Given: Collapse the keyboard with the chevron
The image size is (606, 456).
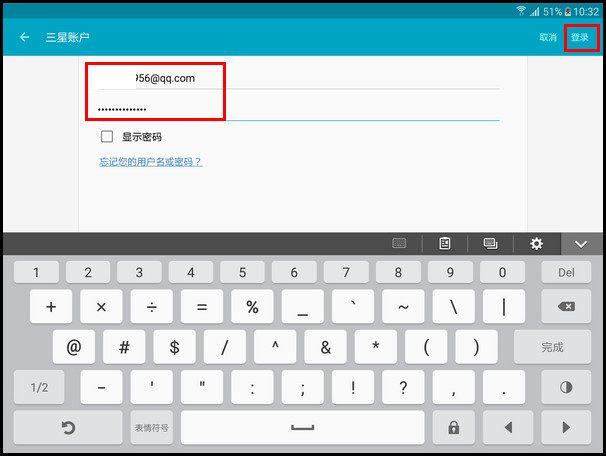Looking at the screenshot, I should [x=581, y=244].
